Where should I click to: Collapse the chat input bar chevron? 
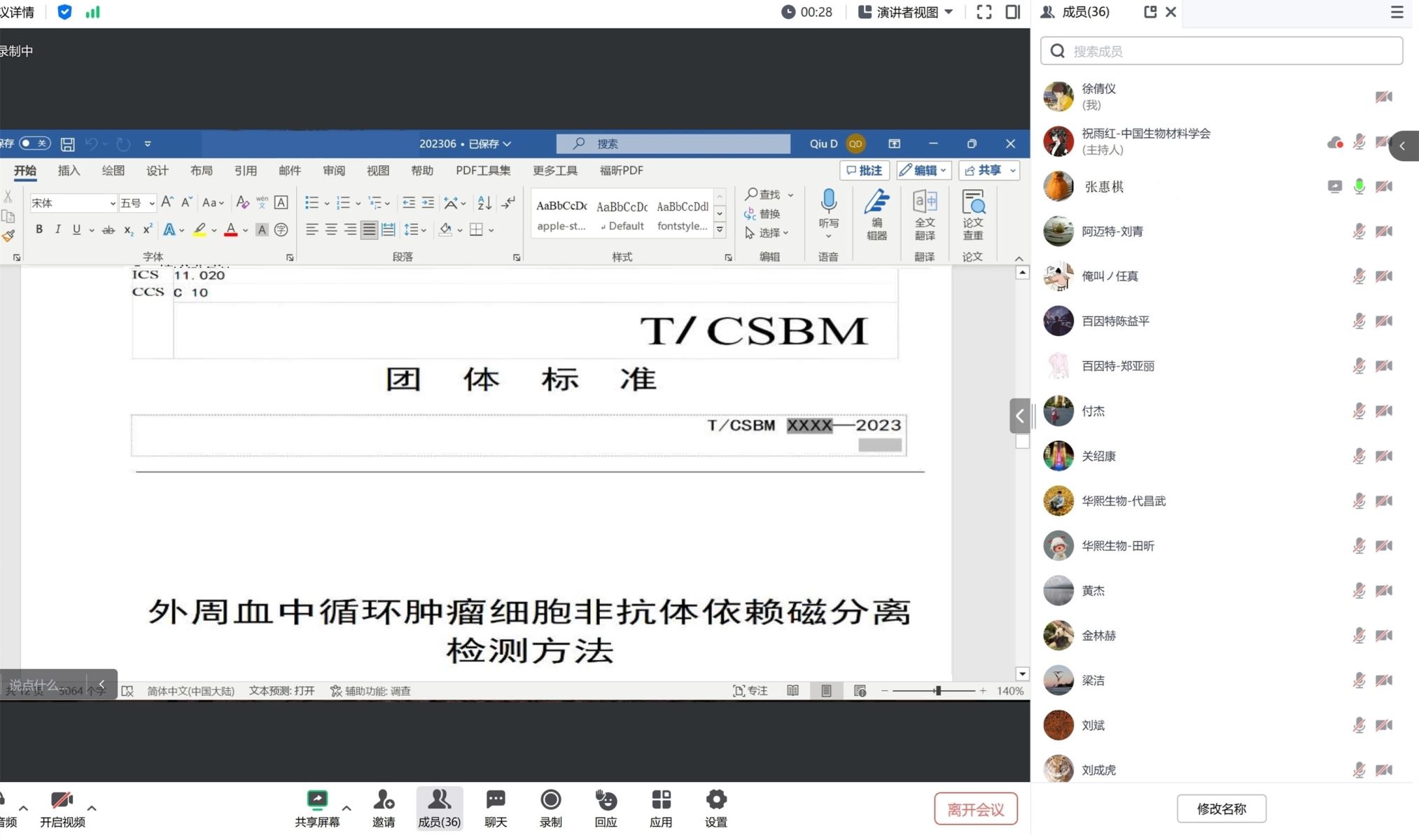[x=102, y=684]
